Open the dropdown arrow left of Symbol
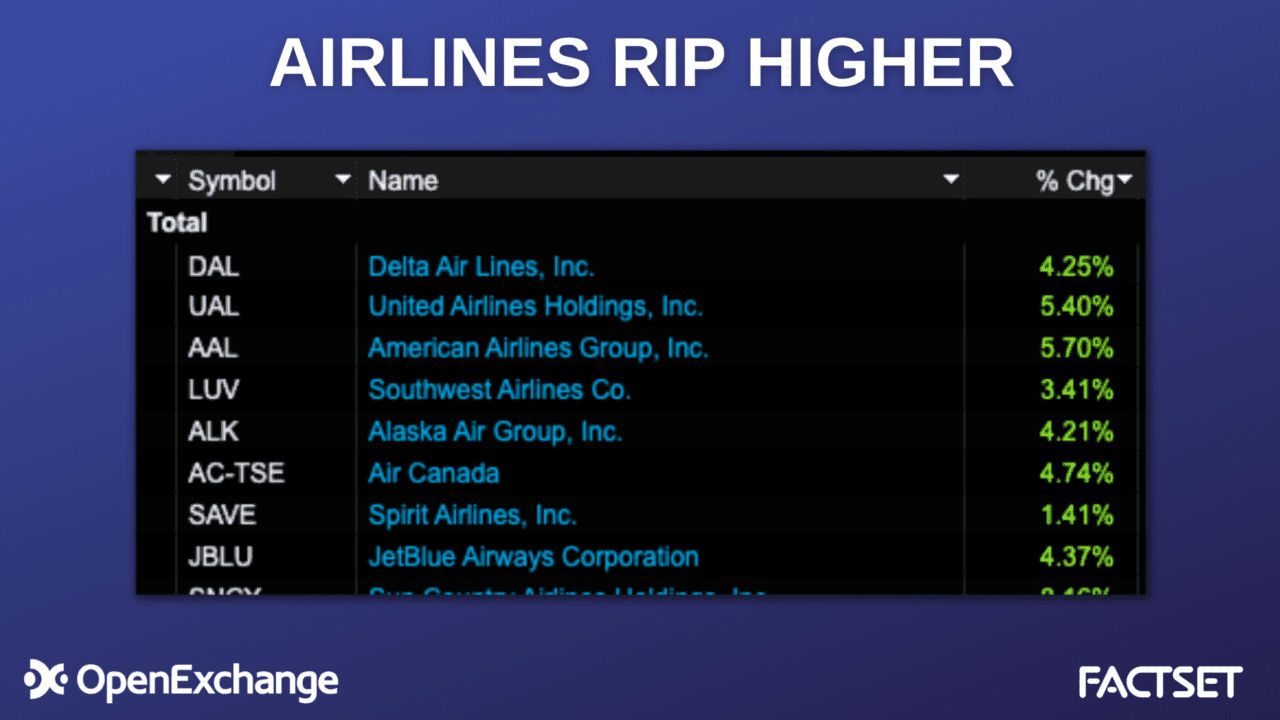This screenshot has height=720, width=1280. pos(163,181)
